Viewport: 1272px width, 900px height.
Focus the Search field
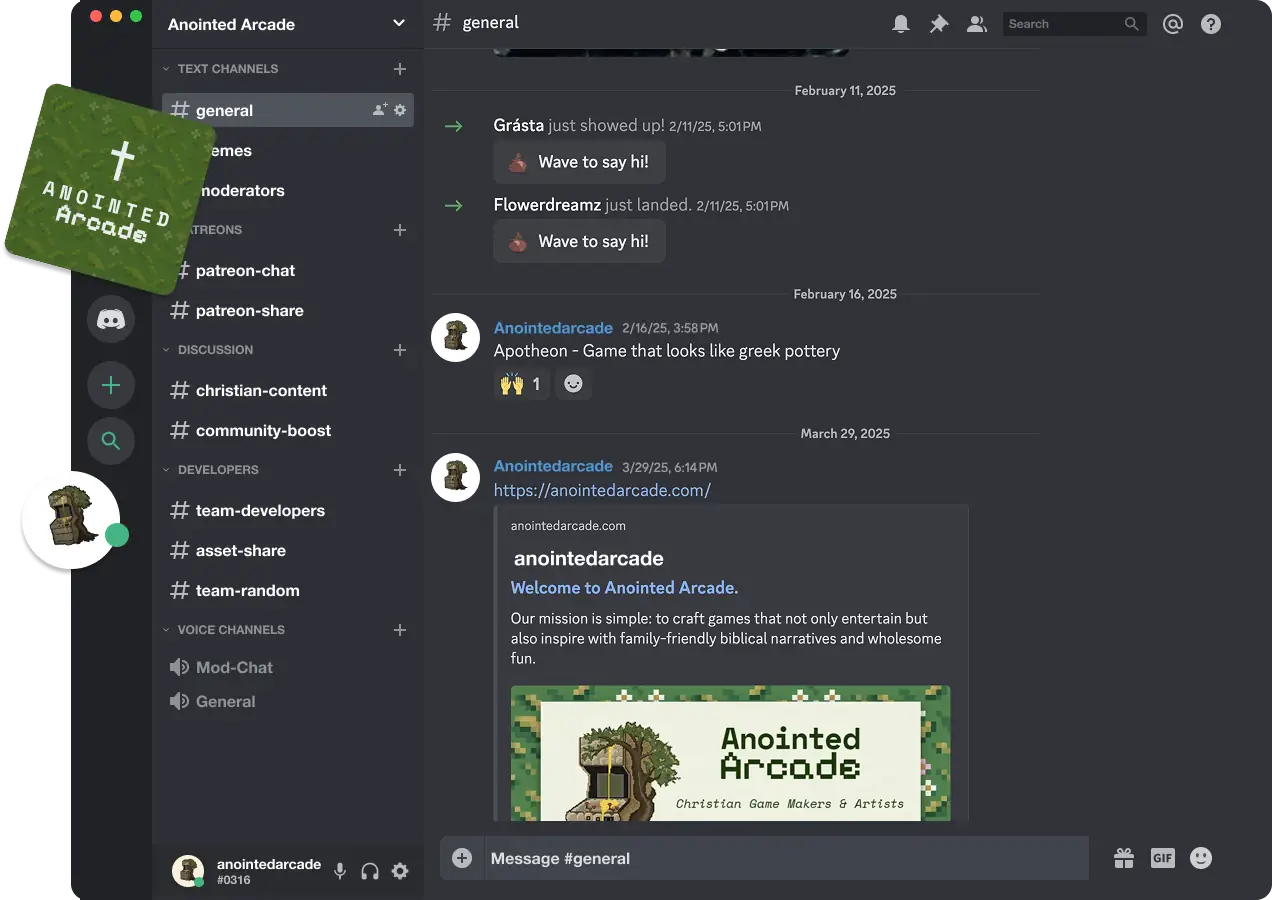pyautogui.click(x=1074, y=24)
